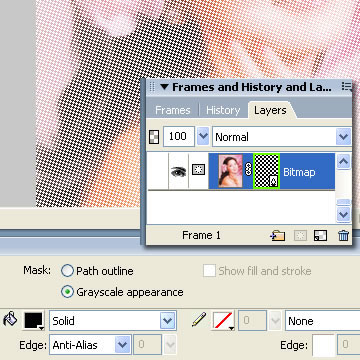Image resolution: width=360 pixels, height=360 pixels.
Task: Delete selection with the trash can icon
Action: pos(343,236)
